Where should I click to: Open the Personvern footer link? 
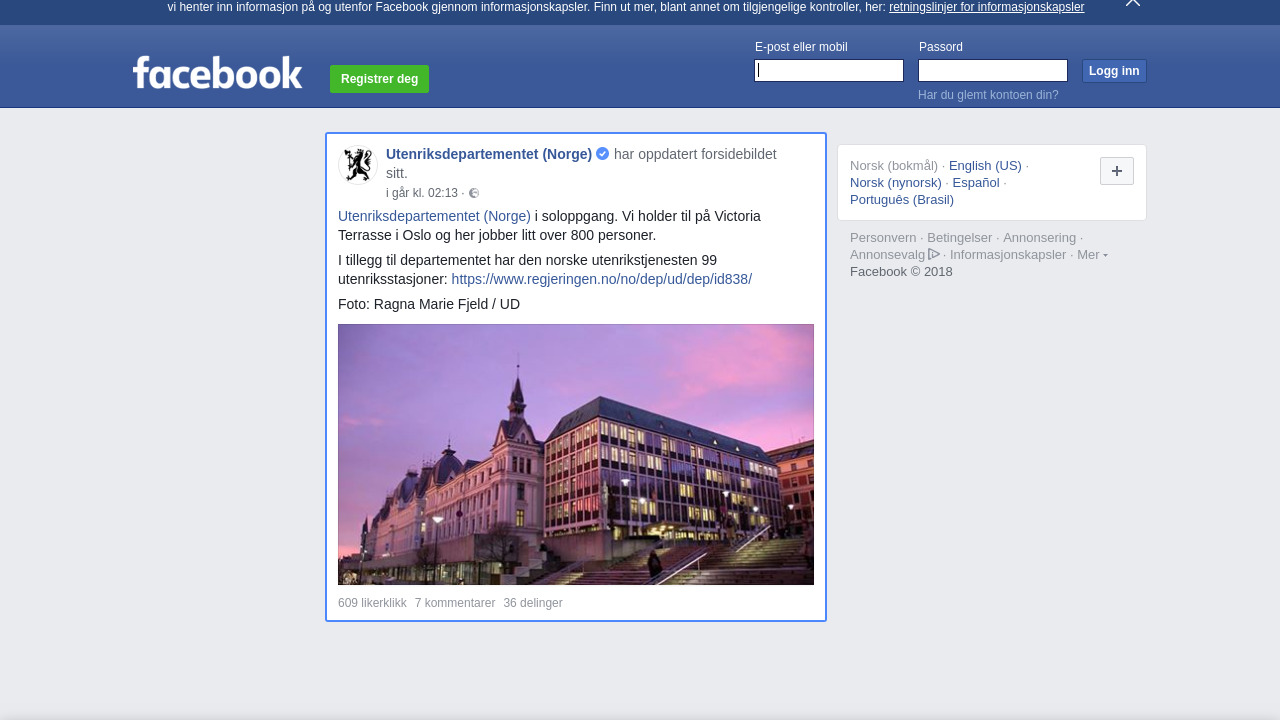pyautogui.click(x=883, y=238)
